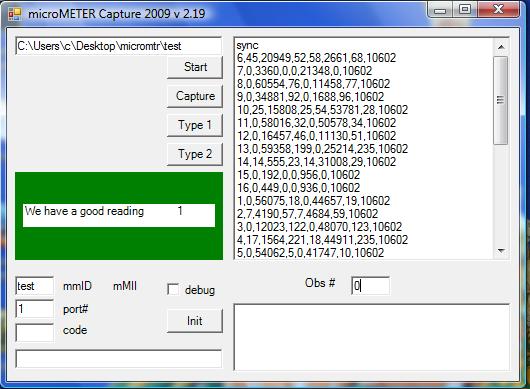Select the Type 2 button

[195, 154]
